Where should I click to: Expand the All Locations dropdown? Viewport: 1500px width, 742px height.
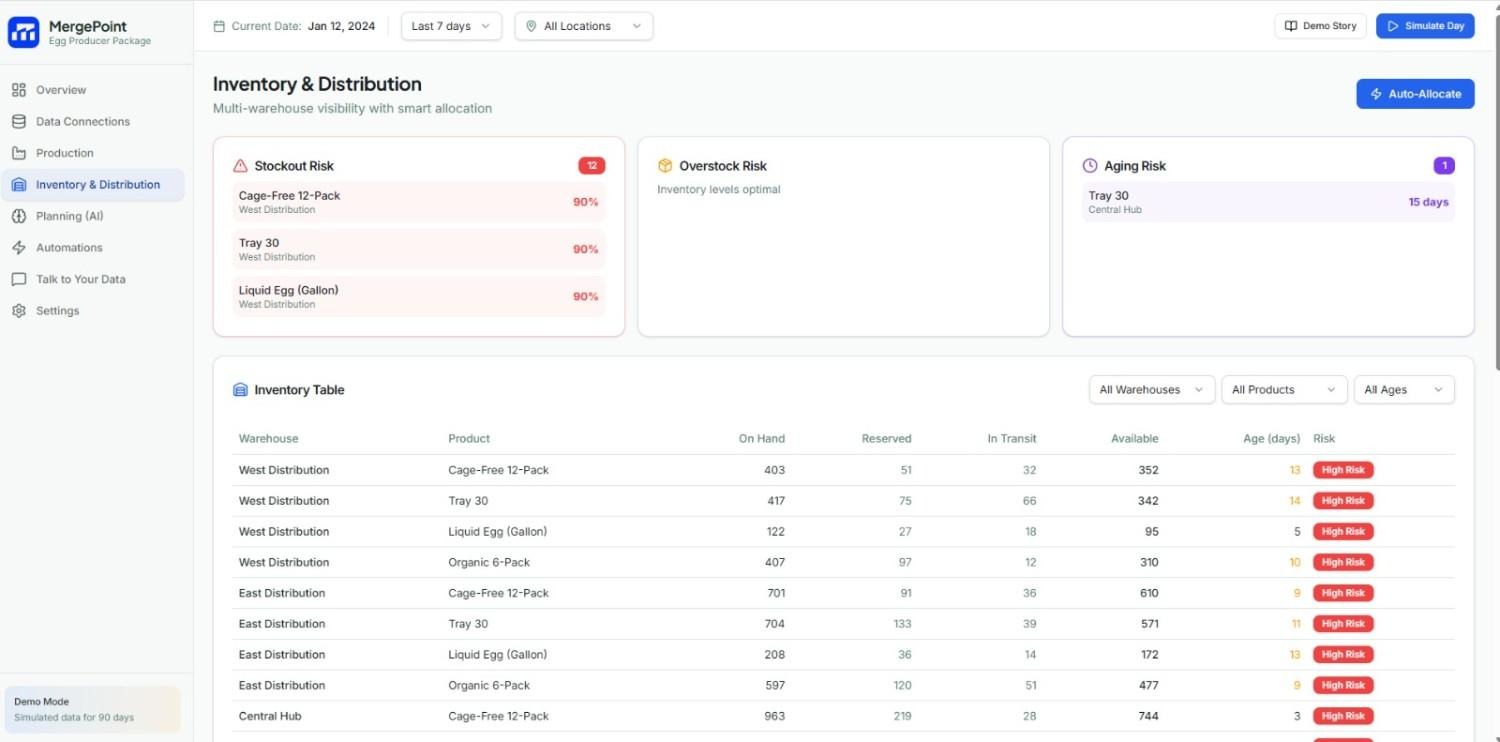click(583, 26)
